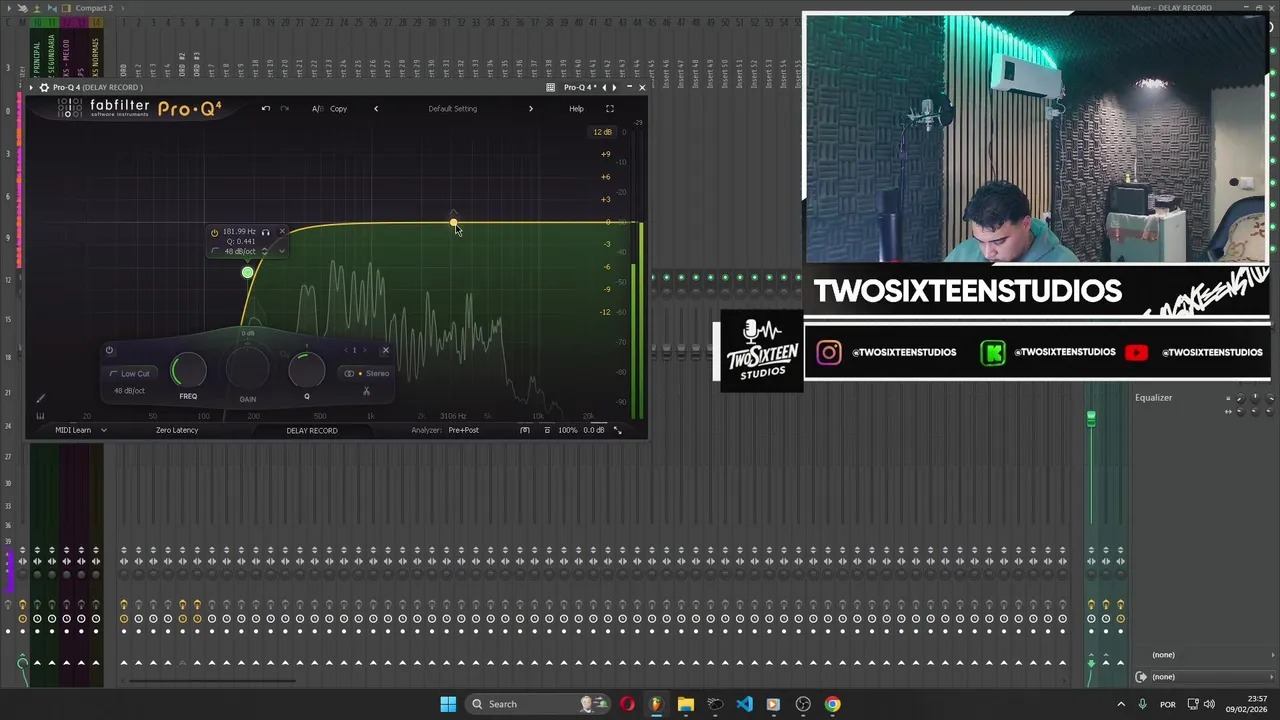Image resolution: width=1280 pixels, height=720 pixels.
Task: Open the Compact 2 mixer layout dropdown
Action: (93, 8)
